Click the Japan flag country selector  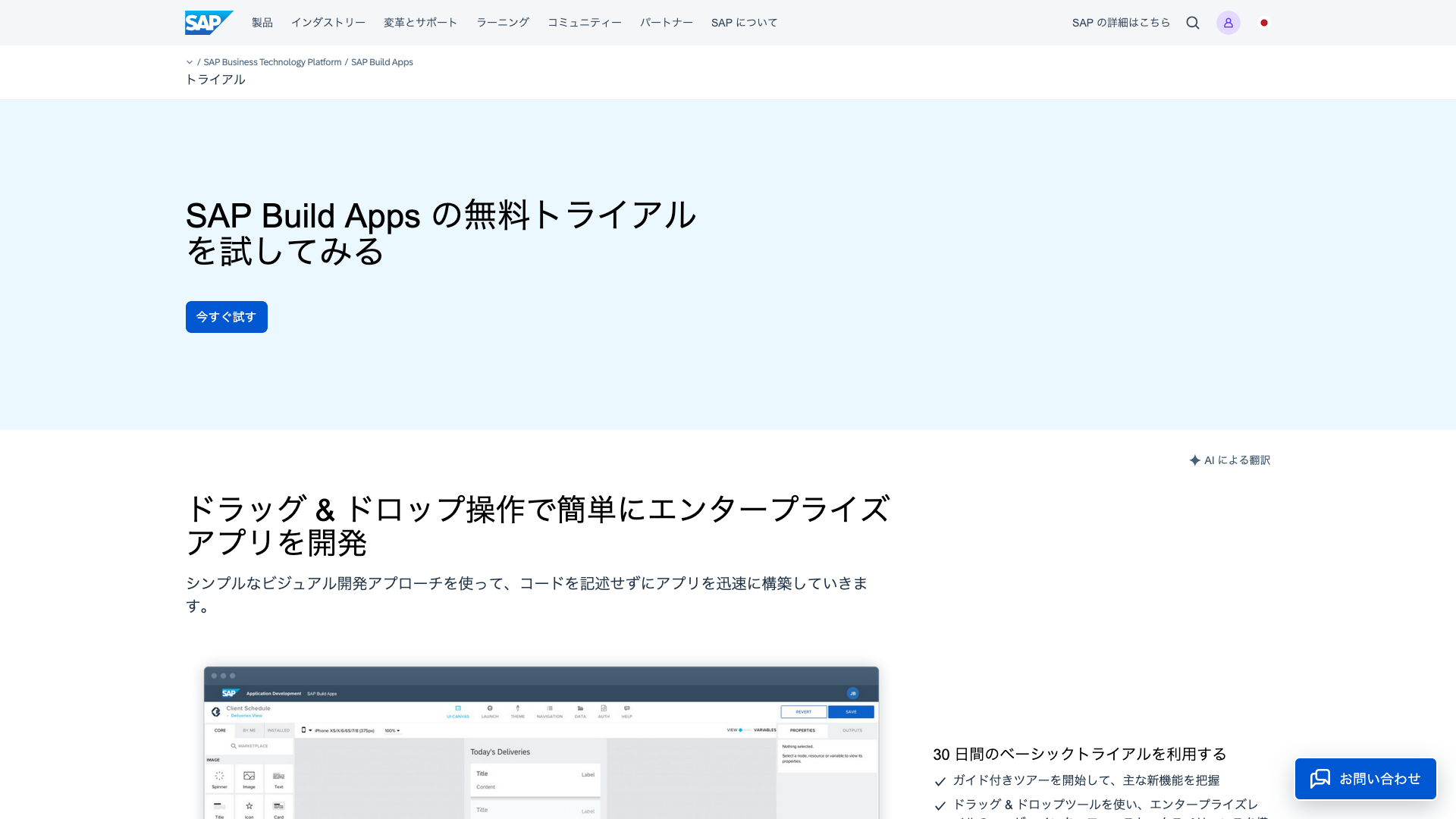point(1264,23)
